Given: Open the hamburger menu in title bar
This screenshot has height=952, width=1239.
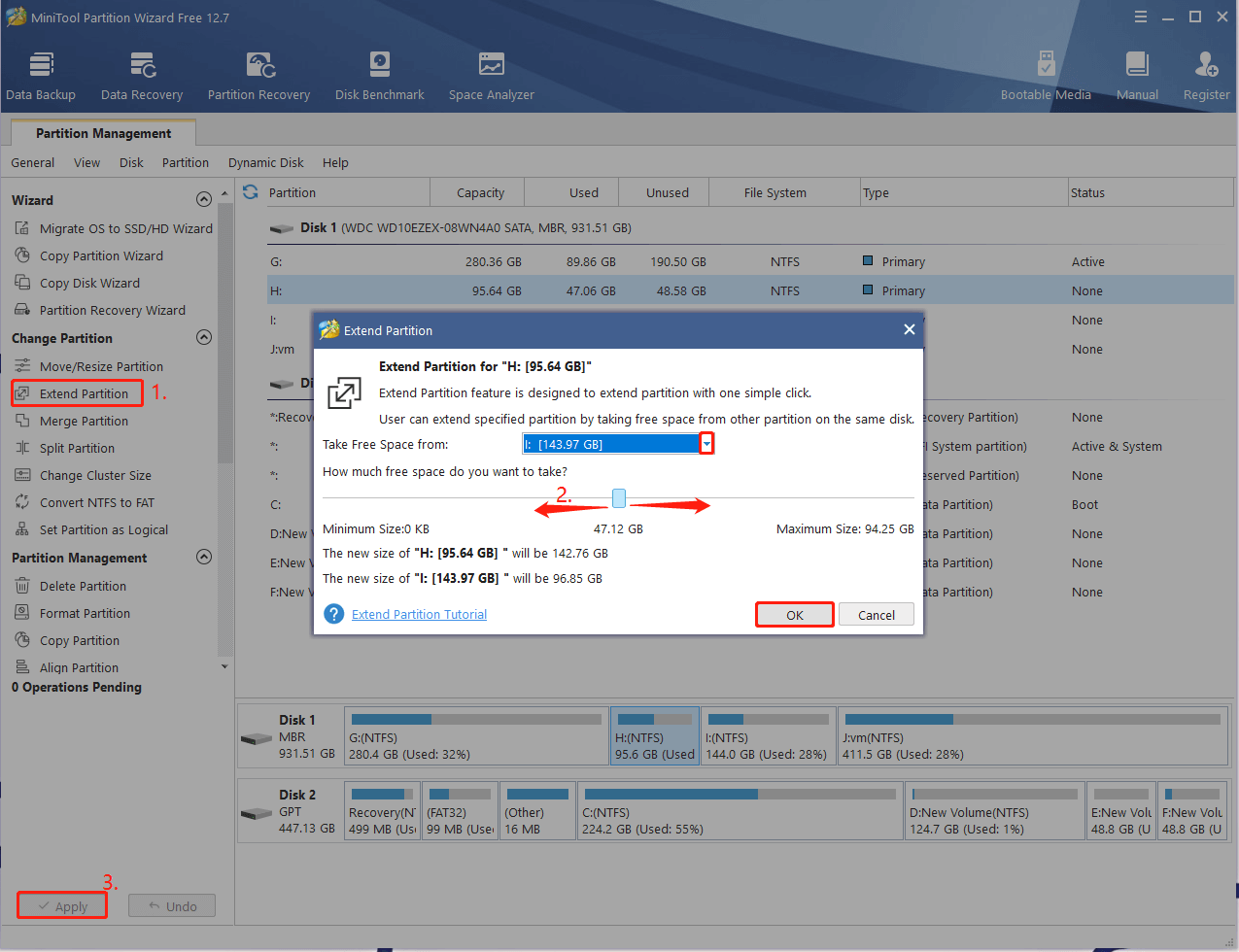Looking at the screenshot, I should [x=1141, y=17].
